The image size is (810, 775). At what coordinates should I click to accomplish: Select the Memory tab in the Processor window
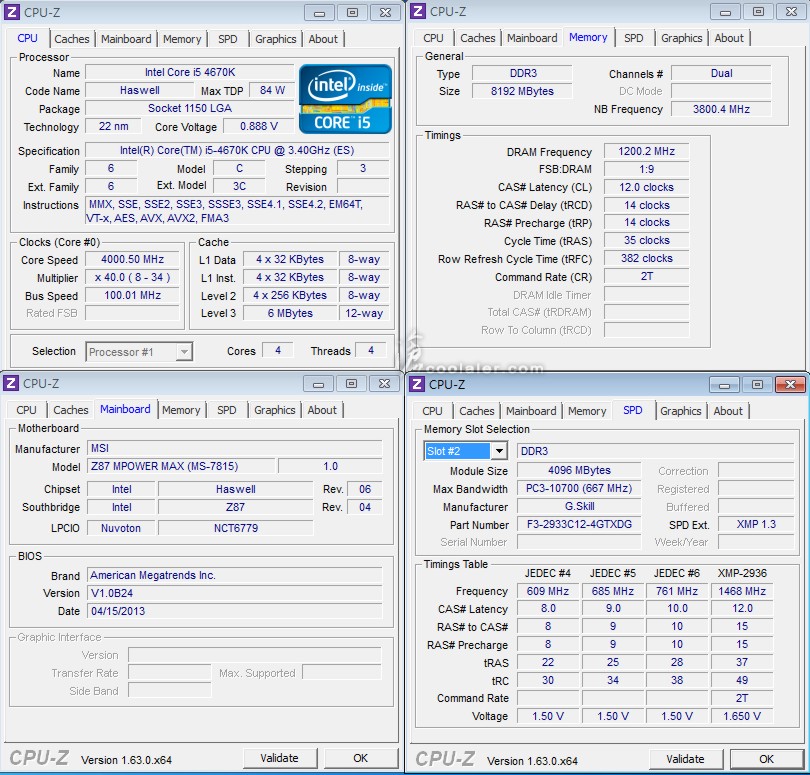click(182, 39)
